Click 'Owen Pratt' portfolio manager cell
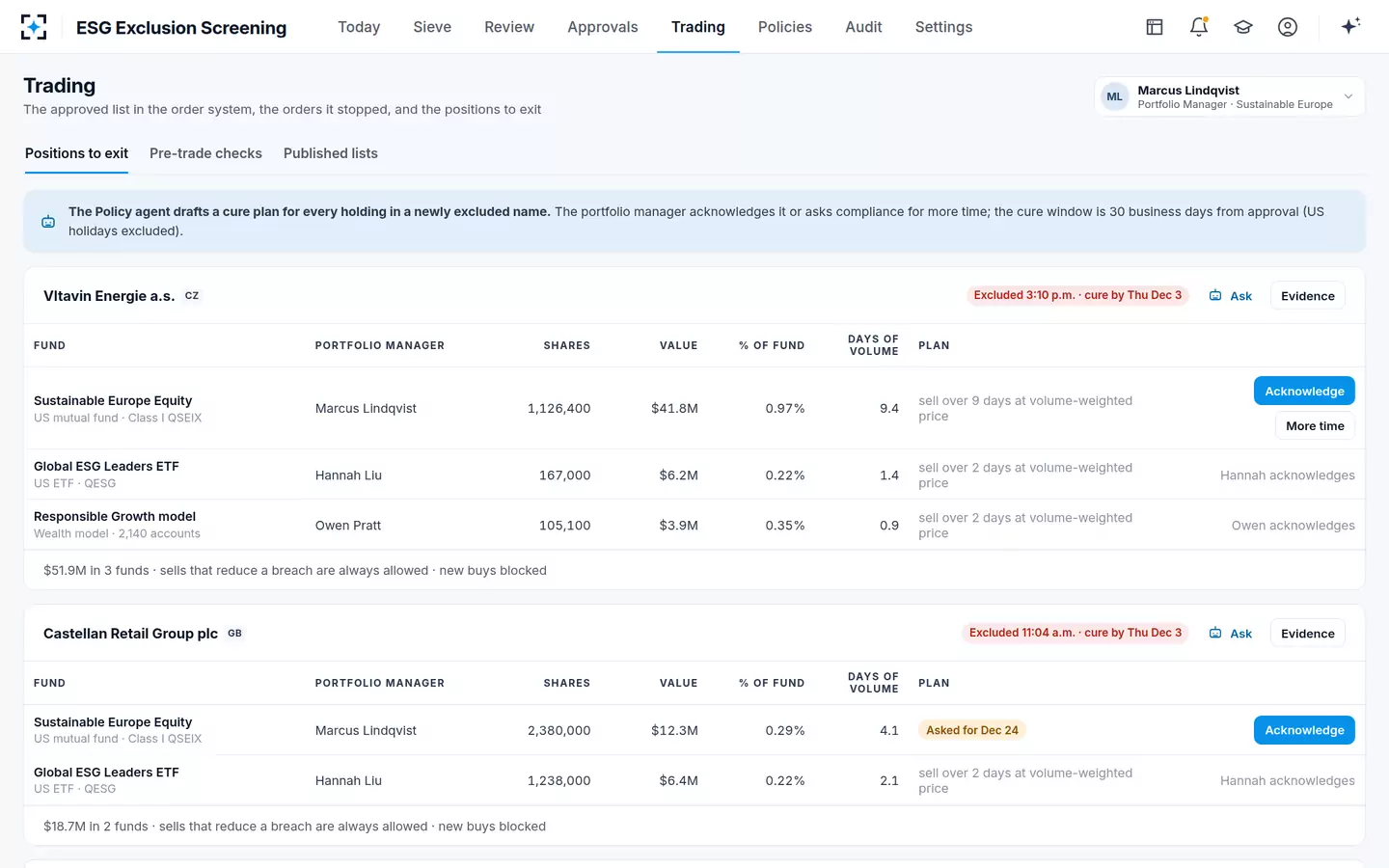Screen dimensions: 1389x868 coord(348,526)
